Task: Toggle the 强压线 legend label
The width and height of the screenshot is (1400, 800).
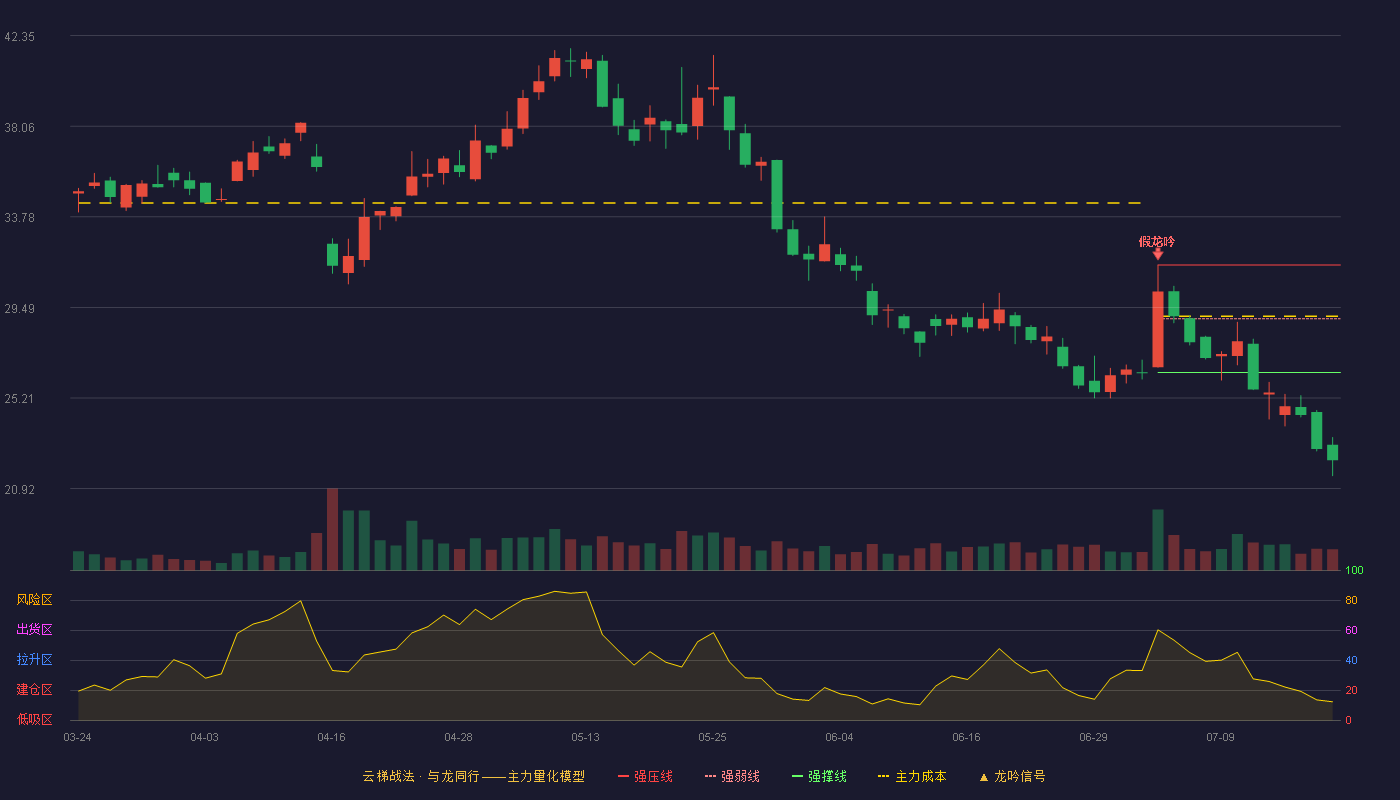Action: [653, 776]
